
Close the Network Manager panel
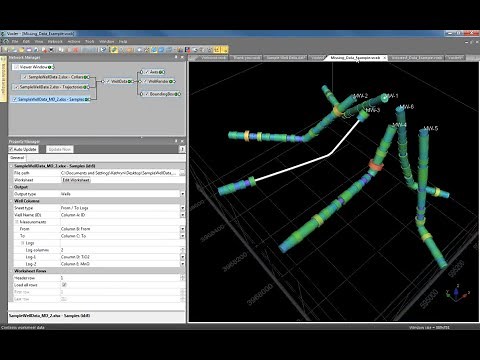[x=182, y=57]
